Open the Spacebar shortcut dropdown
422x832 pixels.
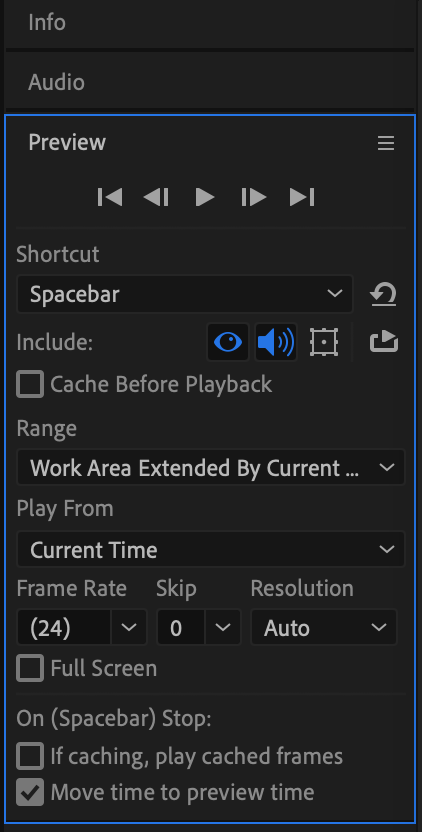tap(185, 294)
